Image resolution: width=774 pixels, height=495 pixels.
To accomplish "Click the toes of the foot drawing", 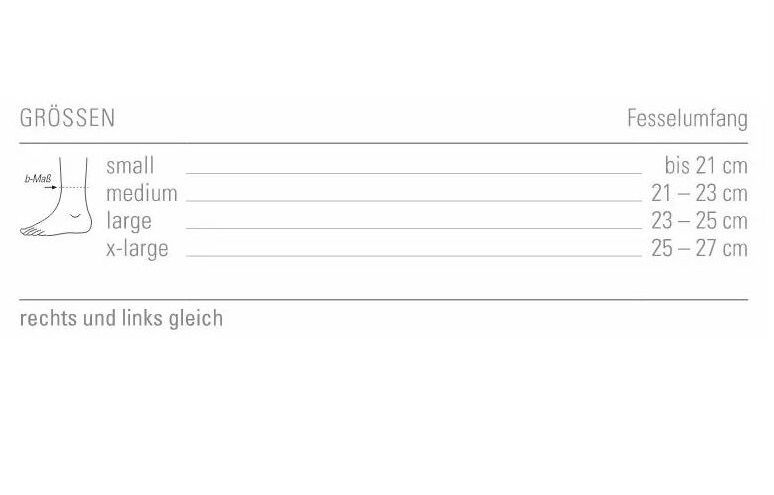I will coord(31,231).
